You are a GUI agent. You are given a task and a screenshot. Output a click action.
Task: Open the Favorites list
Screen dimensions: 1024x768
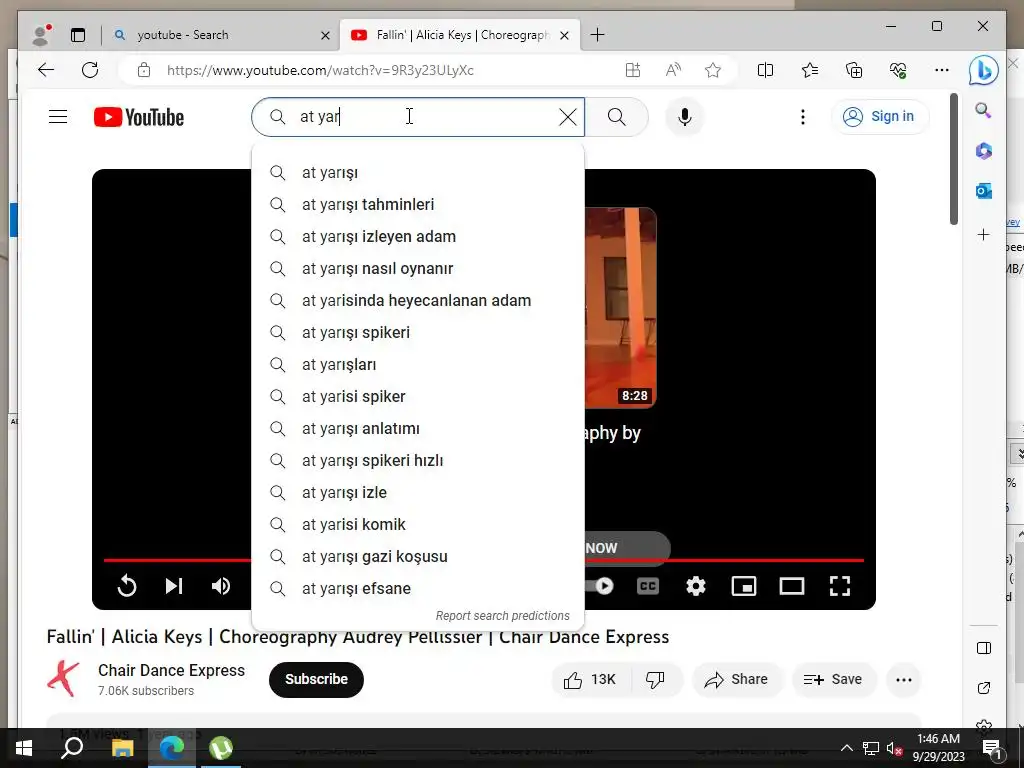[x=810, y=70]
